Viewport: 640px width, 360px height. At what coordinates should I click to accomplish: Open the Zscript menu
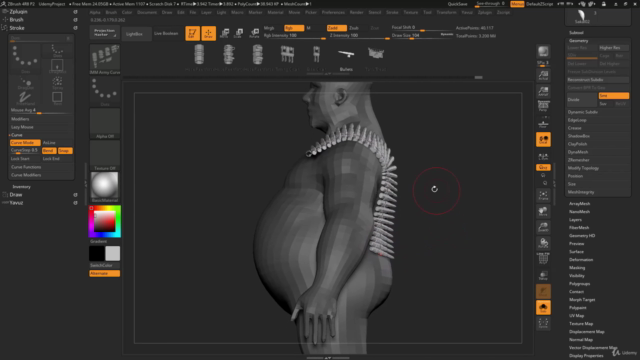[x=503, y=12]
